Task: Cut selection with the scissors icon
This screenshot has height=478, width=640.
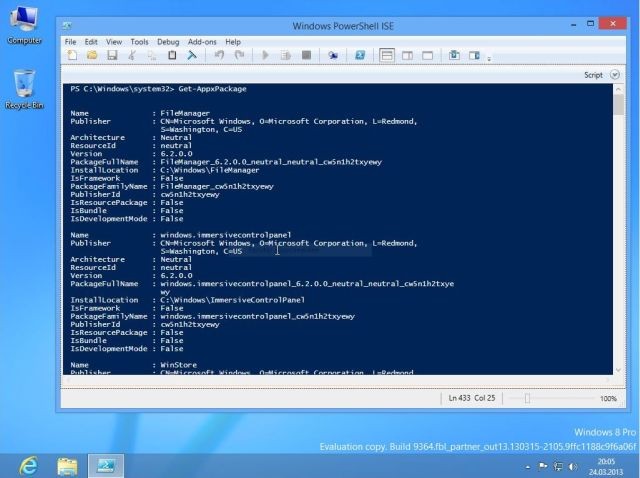Action: click(132, 55)
